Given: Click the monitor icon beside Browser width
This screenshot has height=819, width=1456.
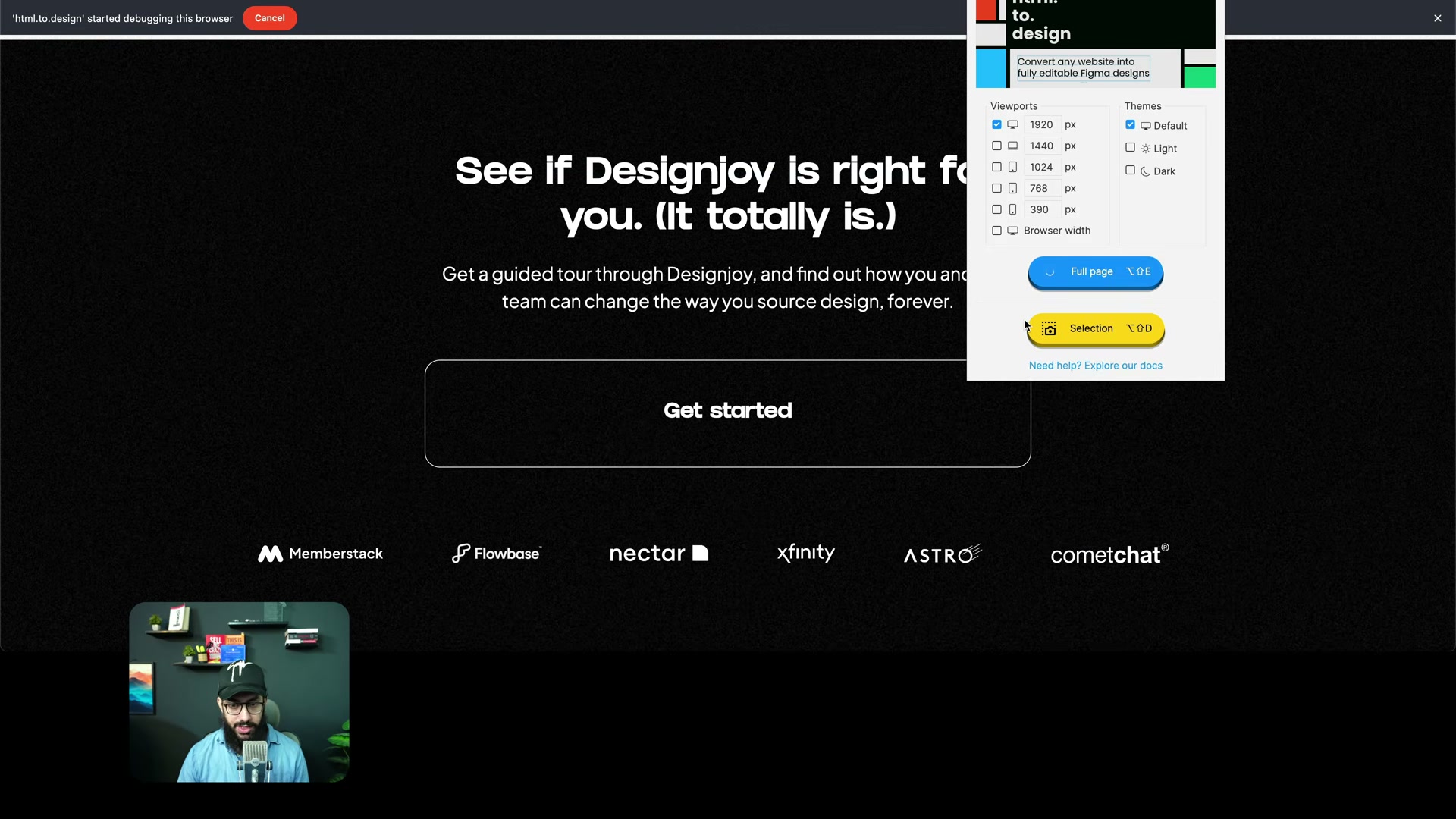Looking at the screenshot, I should tap(1012, 231).
